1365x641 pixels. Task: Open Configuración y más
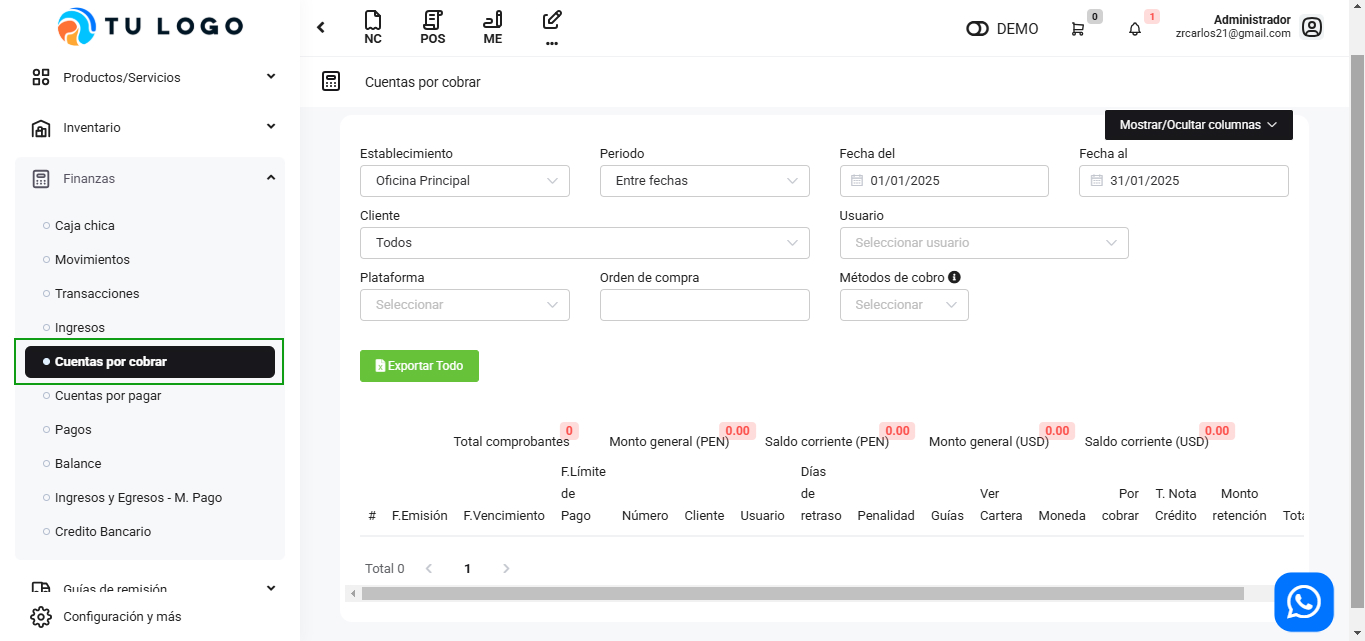pyautogui.click(x=122, y=617)
